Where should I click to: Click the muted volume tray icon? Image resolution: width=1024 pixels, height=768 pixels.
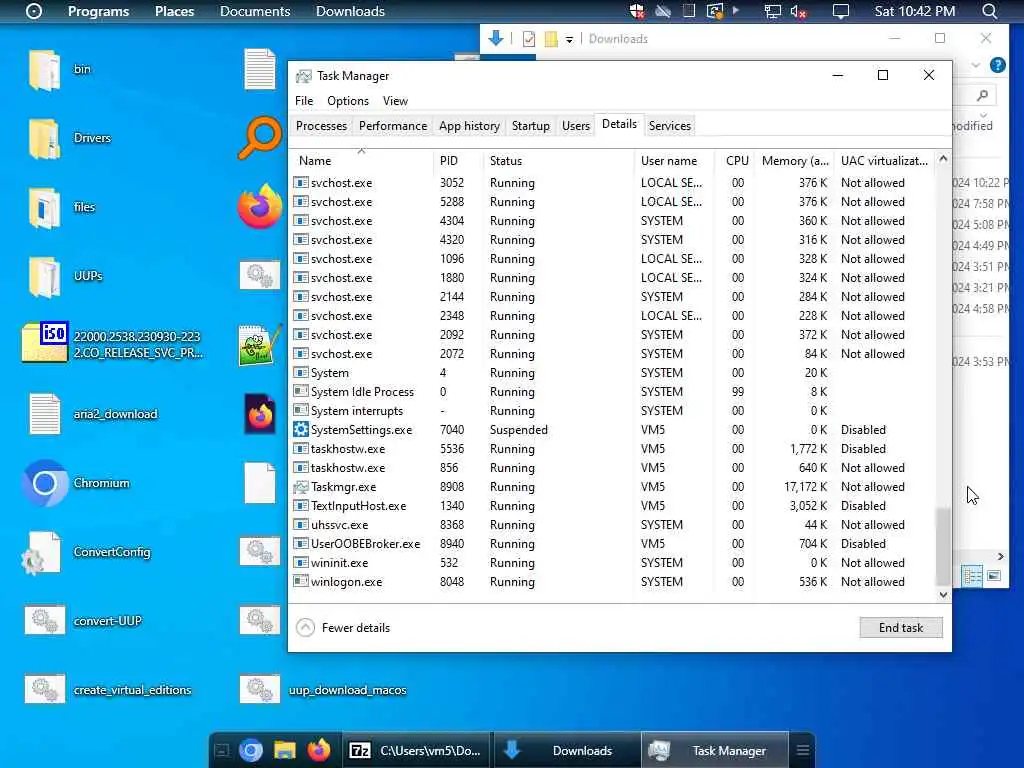coord(798,11)
